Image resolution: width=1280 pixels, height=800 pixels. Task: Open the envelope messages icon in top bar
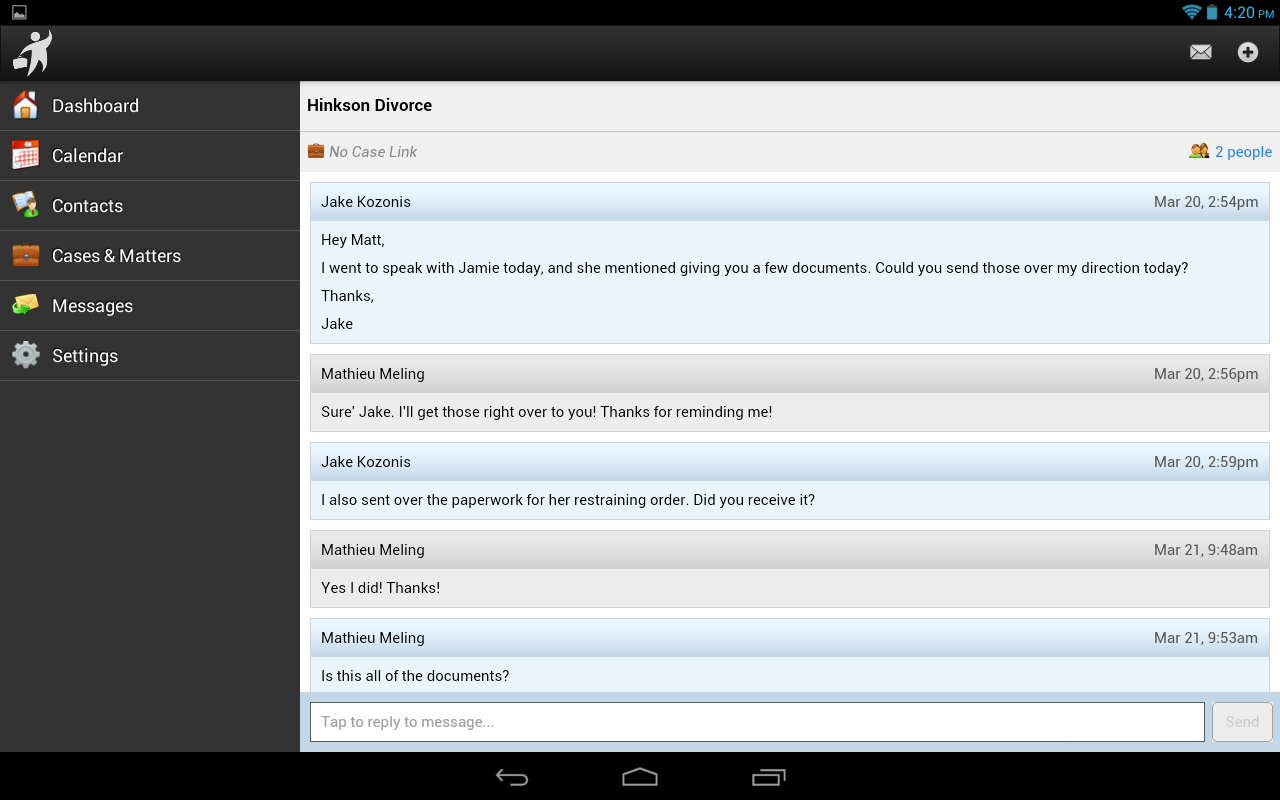coord(1201,52)
